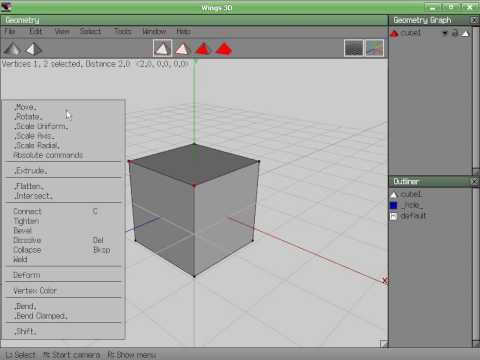Click blue _hole_ material swatch in Outliner

click(394, 205)
